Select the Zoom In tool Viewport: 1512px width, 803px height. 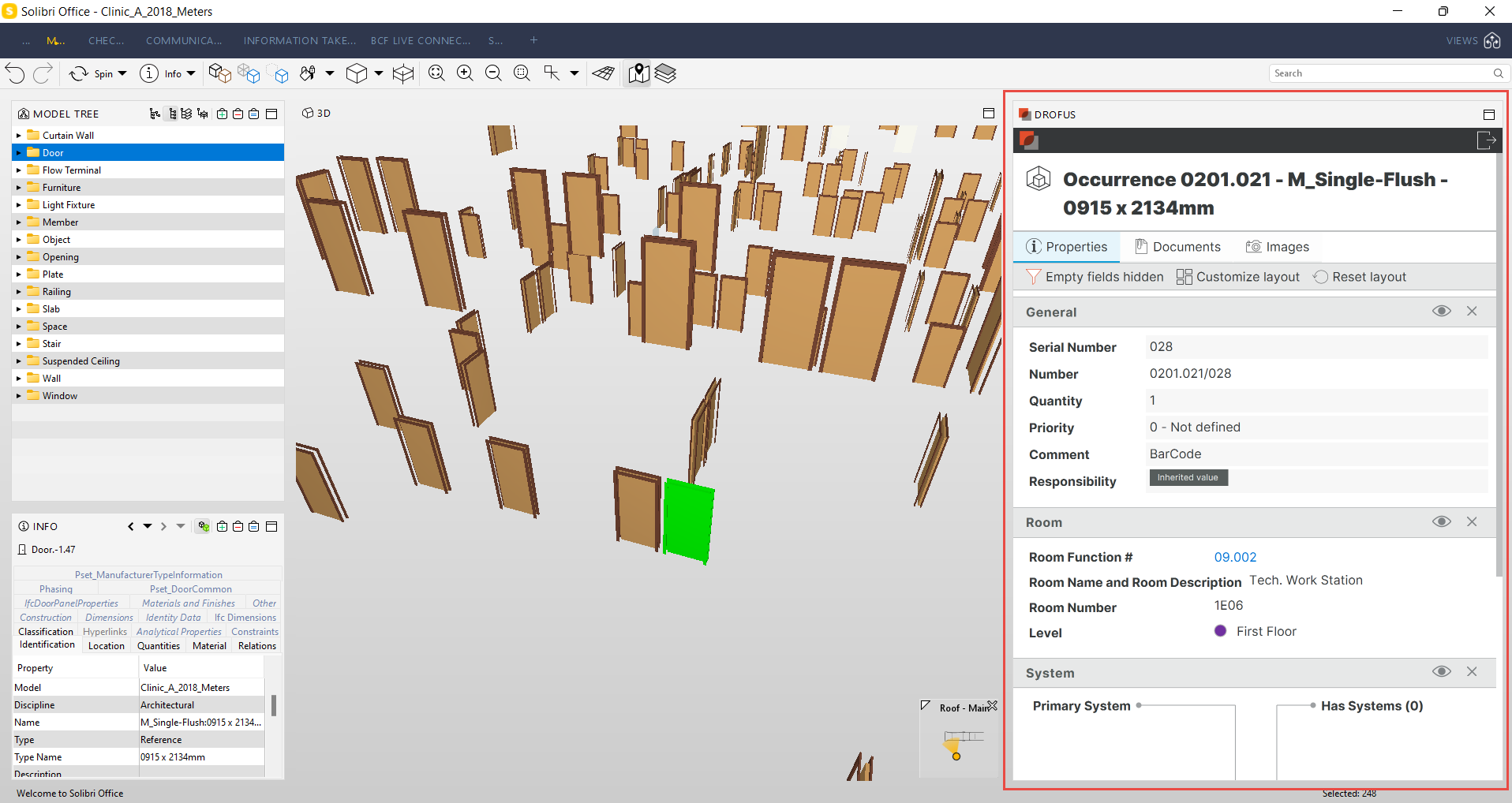pos(464,73)
